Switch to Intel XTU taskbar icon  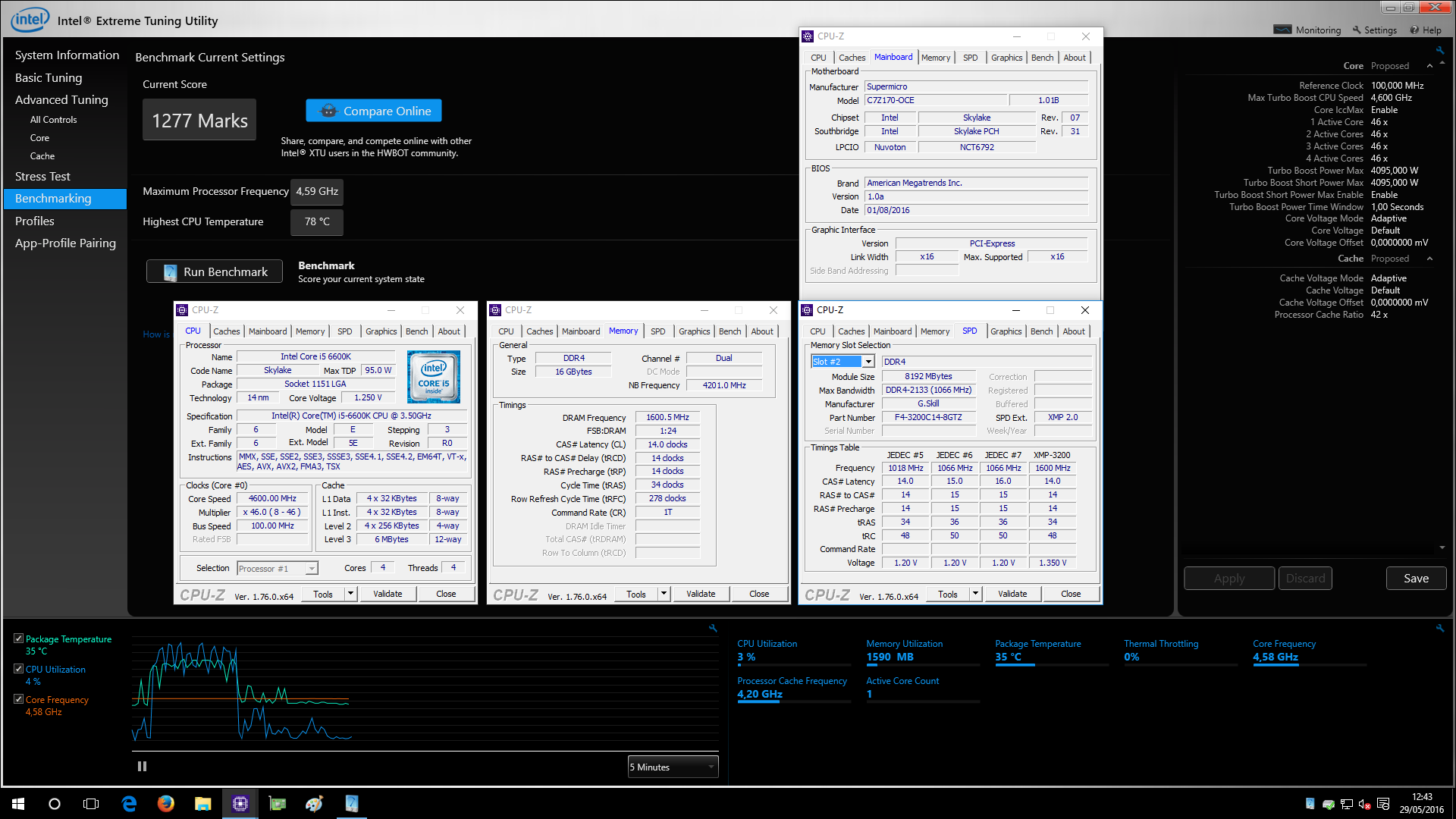(352, 804)
